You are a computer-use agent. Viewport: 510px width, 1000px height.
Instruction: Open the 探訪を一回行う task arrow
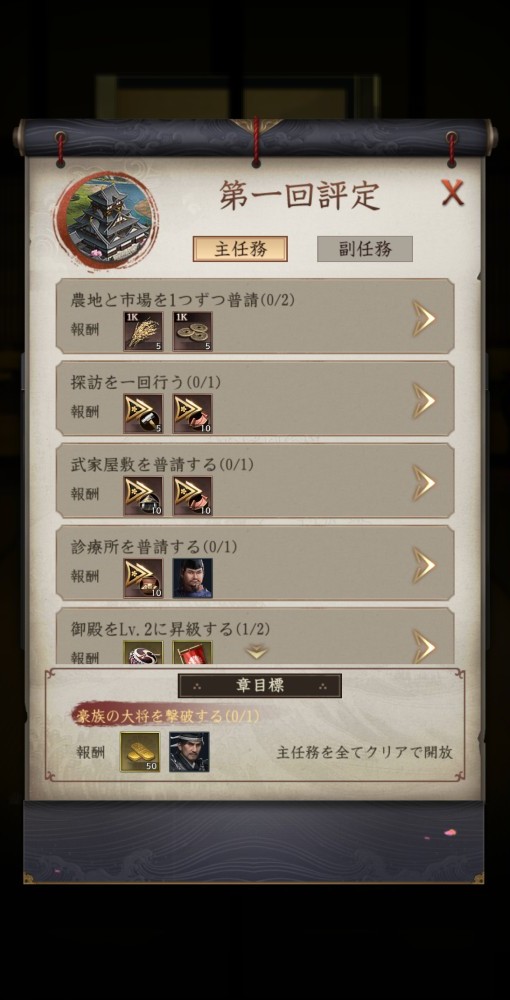click(424, 401)
